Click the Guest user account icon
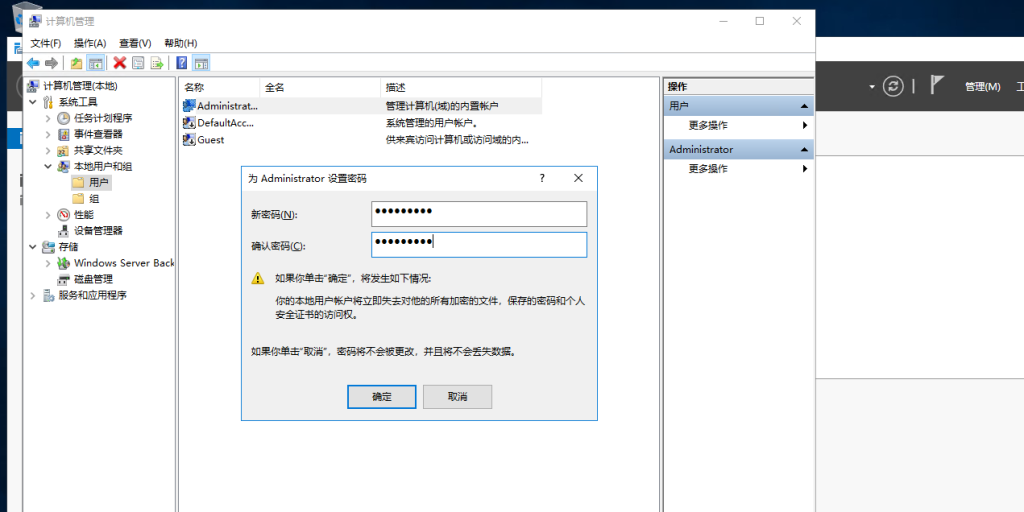1024x512 pixels. pos(189,139)
